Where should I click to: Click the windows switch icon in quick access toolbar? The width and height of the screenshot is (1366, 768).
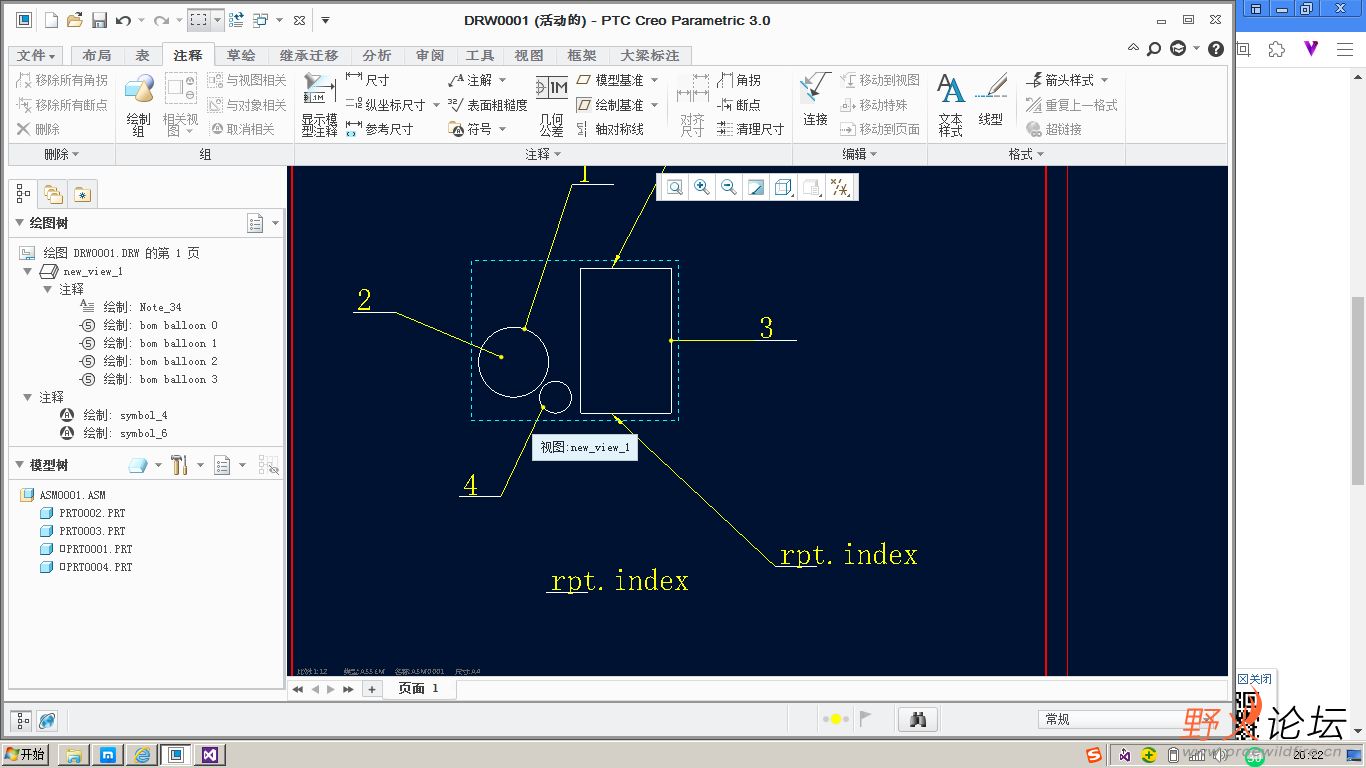pyautogui.click(x=260, y=20)
